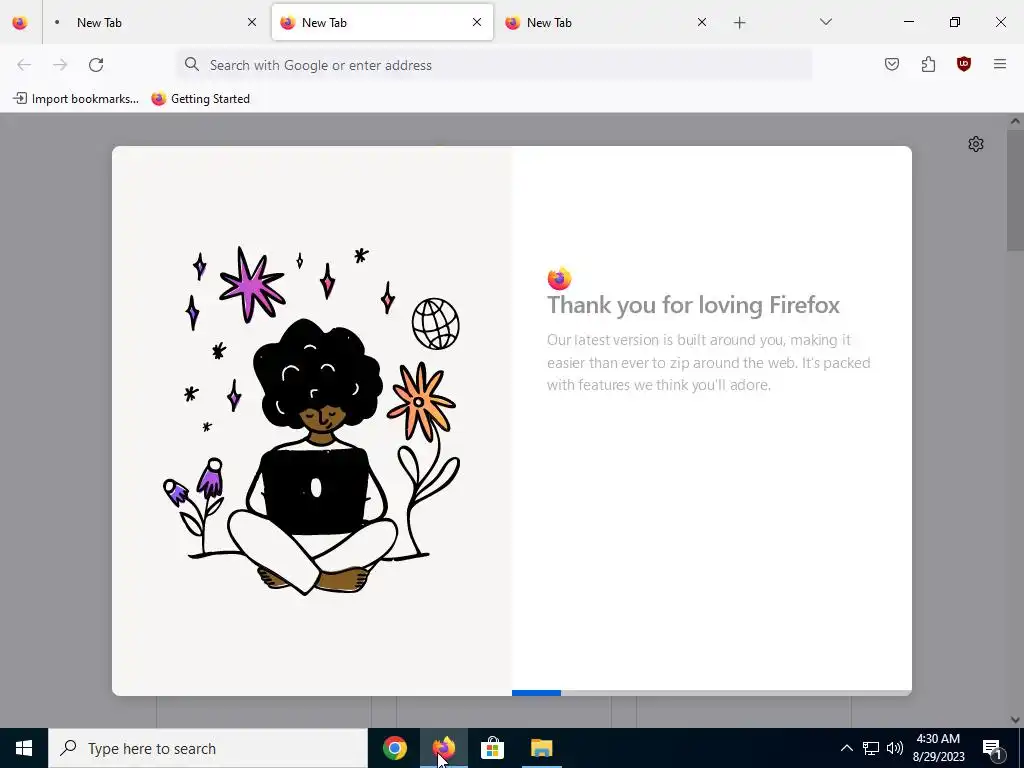This screenshot has height=768, width=1024.
Task: Go back with the back arrow
Action: click(24, 65)
